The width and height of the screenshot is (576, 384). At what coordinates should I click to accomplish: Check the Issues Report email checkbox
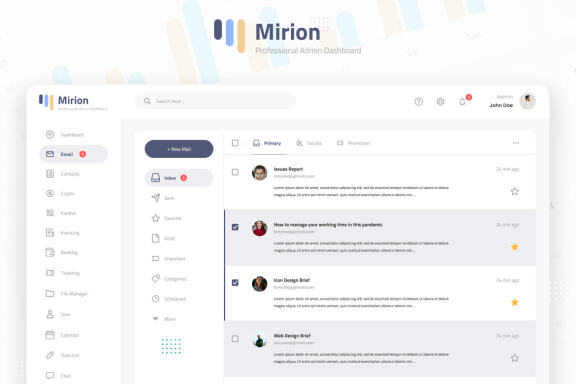[x=235, y=172]
